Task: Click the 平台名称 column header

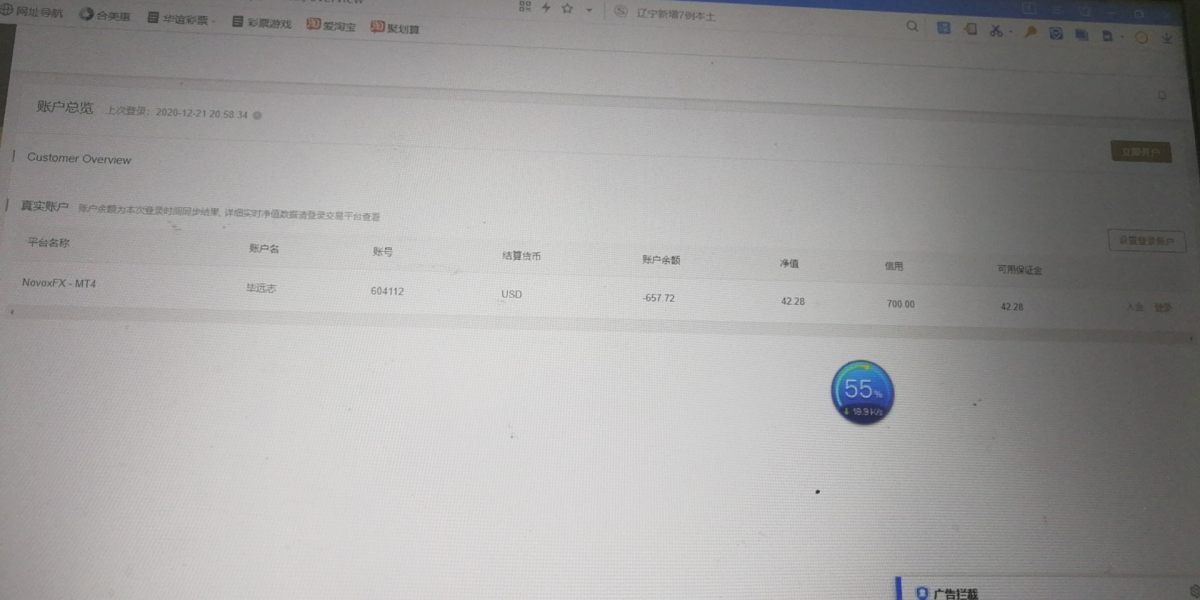Action: (x=48, y=241)
